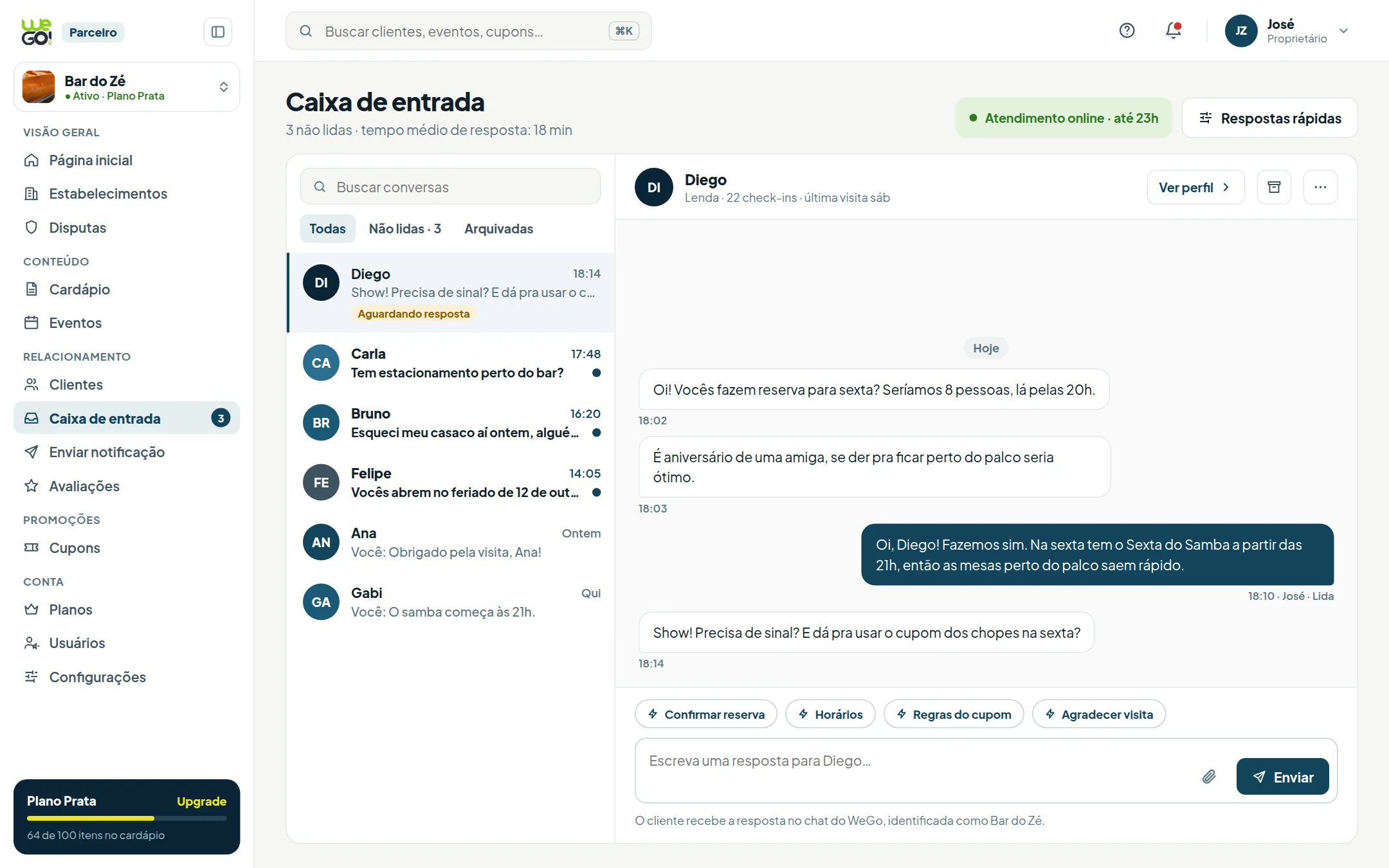Open the notifications bell
The width and height of the screenshot is (1389, 868).
1174,30
